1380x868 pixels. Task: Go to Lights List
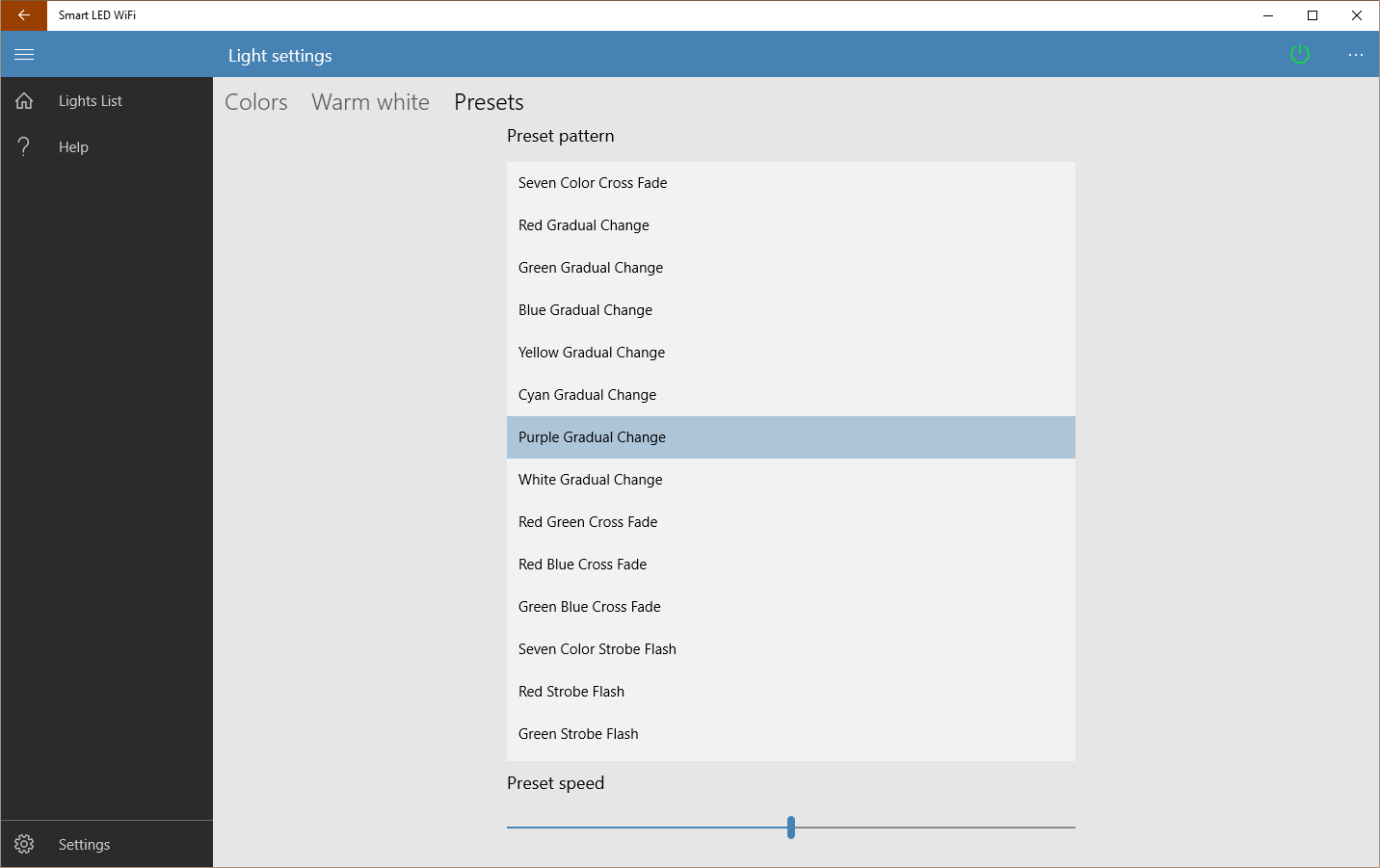tap(107, 101)
